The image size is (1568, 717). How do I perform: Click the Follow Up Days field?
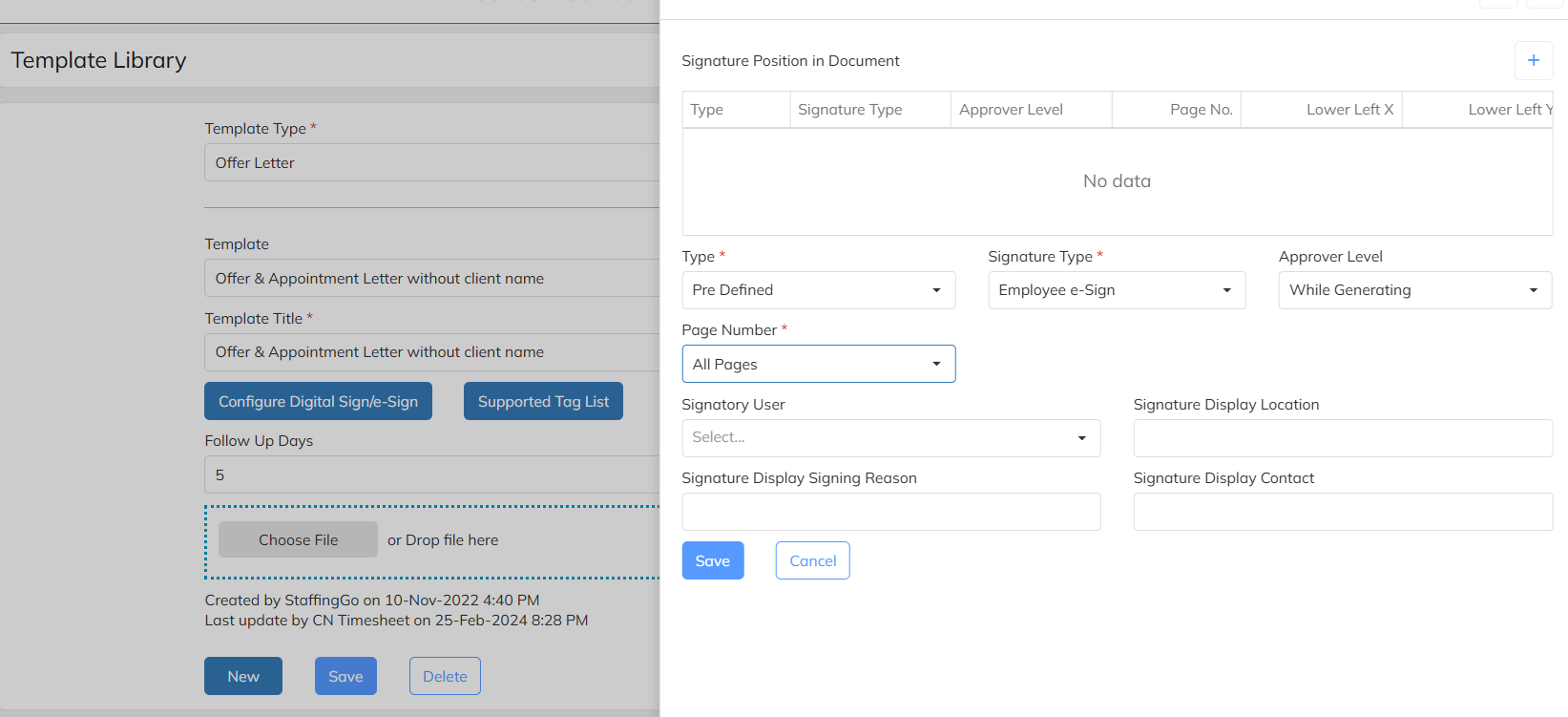(431, 474)
